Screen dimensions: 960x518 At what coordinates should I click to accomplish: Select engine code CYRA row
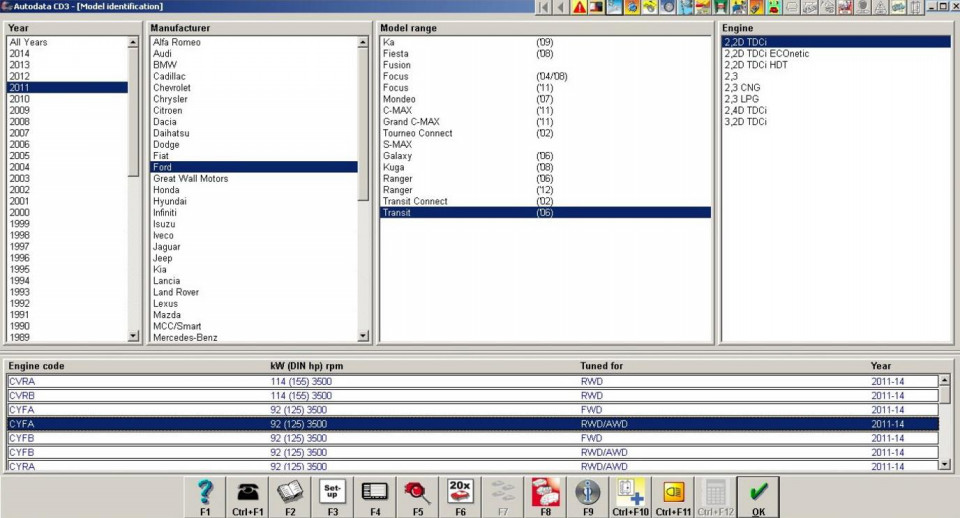coord(473,466)
